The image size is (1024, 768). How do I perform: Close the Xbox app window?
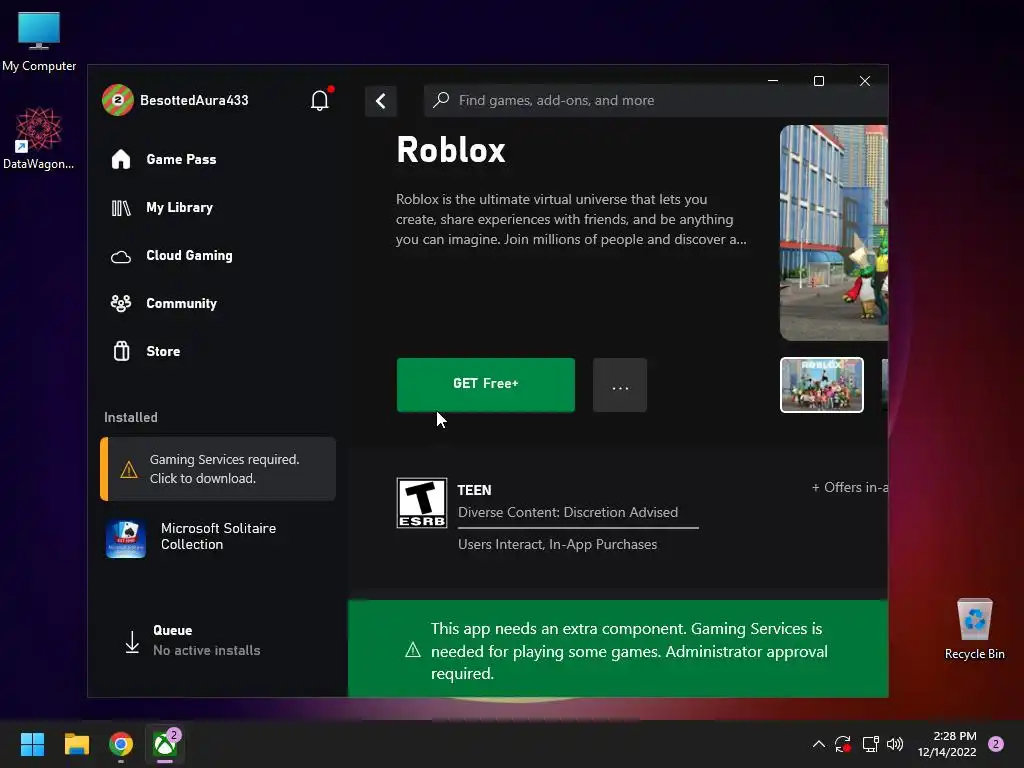[x=865, y=81]
